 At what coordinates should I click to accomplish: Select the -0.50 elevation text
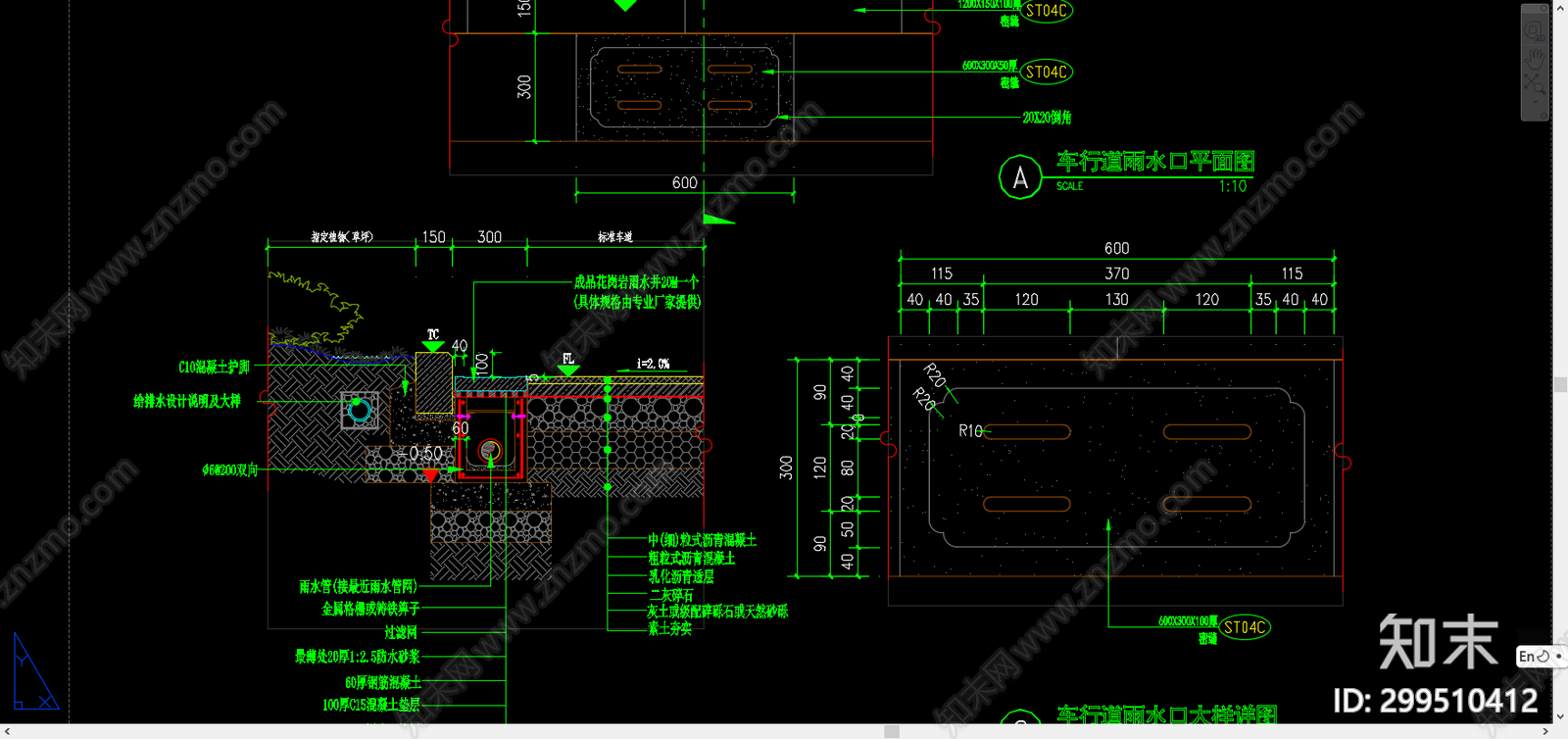coord(420,454)
